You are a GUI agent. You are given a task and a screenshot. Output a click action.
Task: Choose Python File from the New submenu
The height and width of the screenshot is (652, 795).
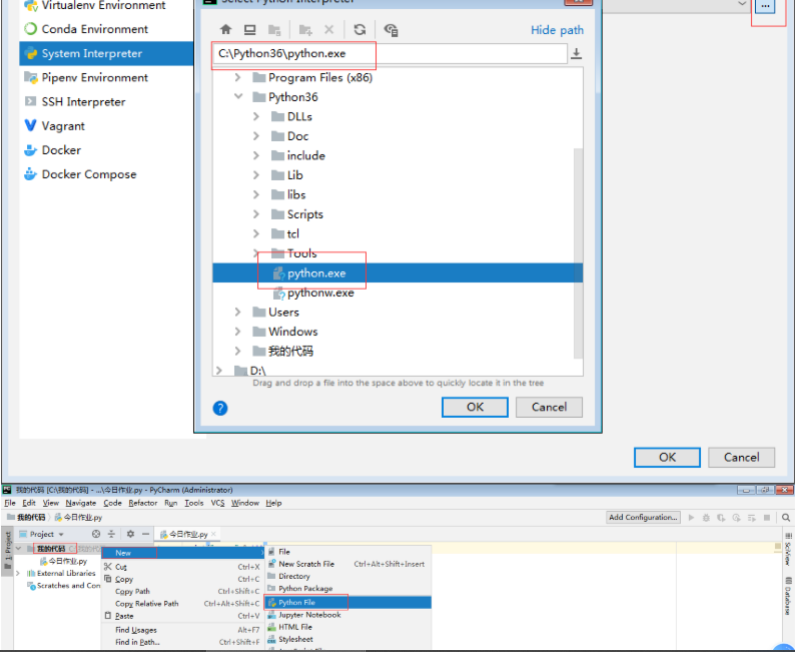pos(348,602)
